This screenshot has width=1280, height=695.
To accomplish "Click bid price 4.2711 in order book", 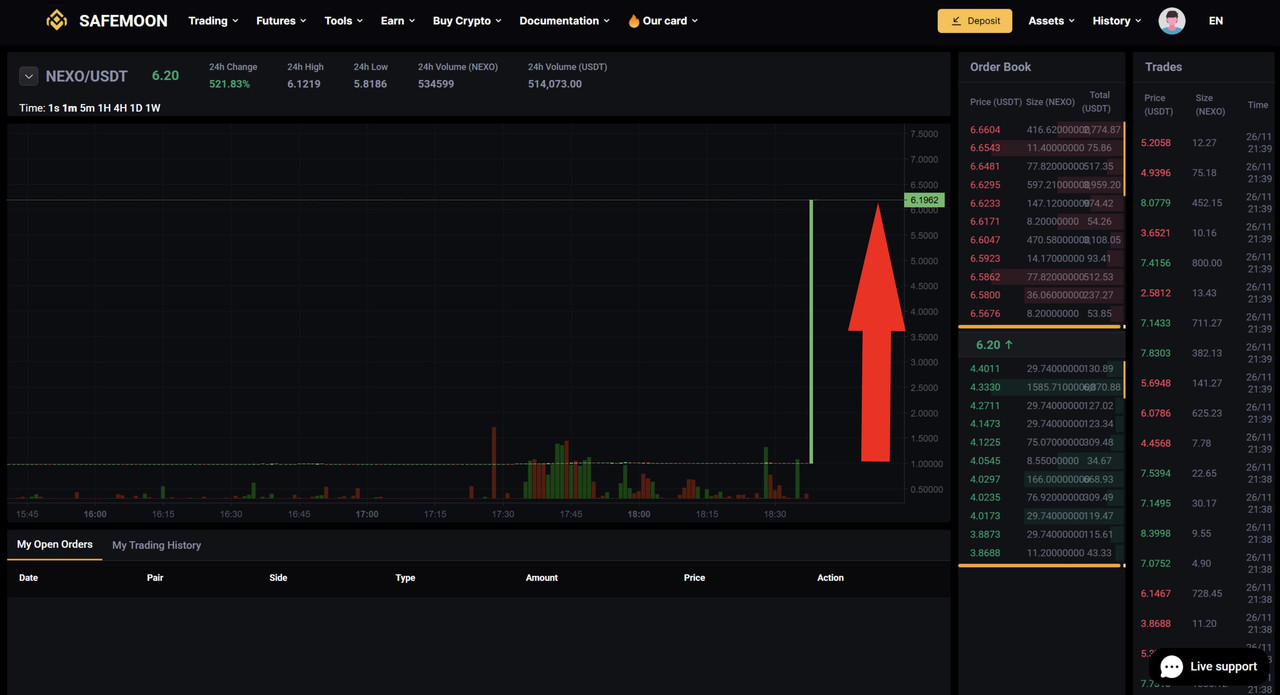I will pos(985,406).
